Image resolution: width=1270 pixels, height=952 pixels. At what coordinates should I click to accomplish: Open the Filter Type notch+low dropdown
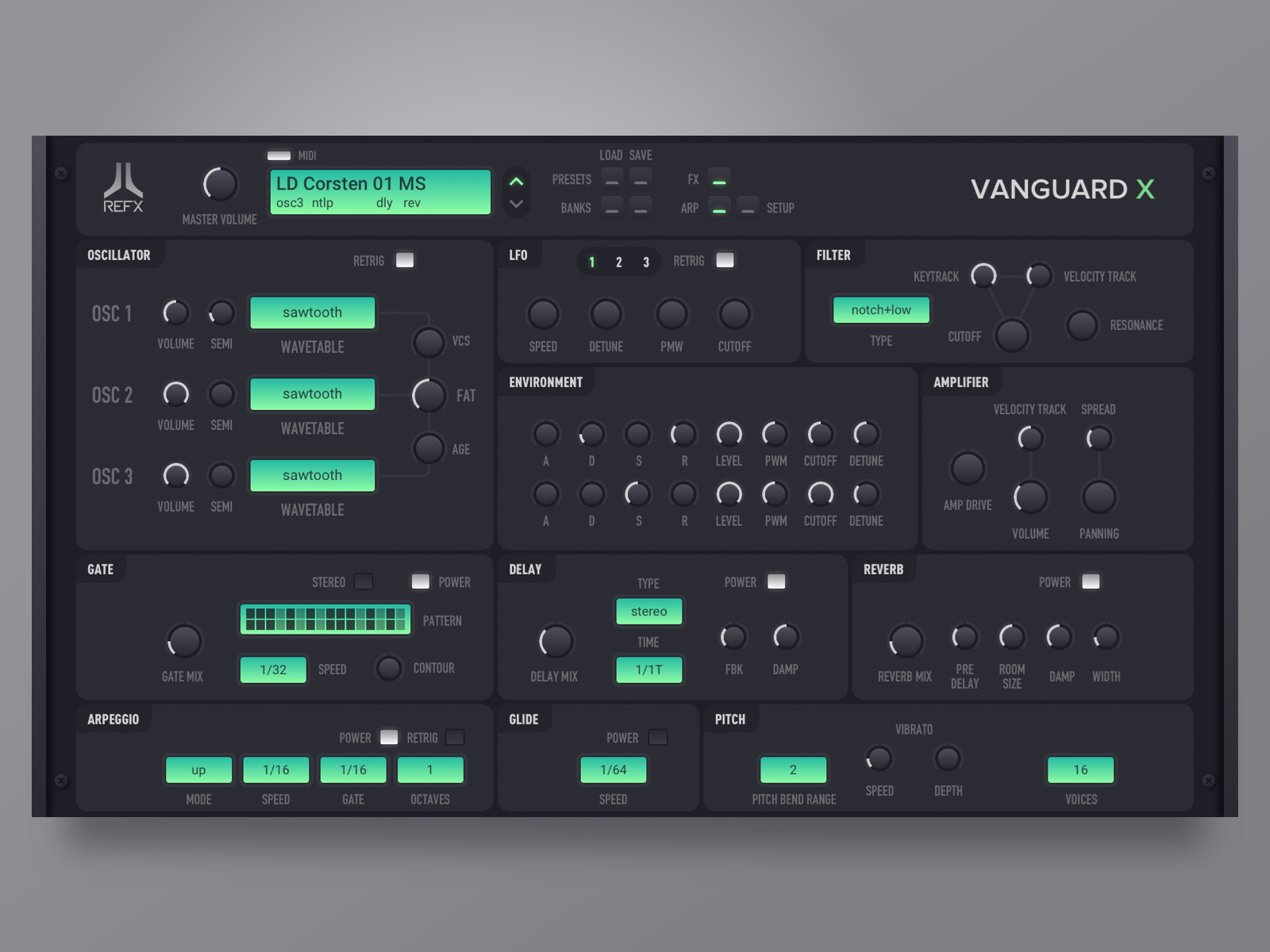point(881,310)
